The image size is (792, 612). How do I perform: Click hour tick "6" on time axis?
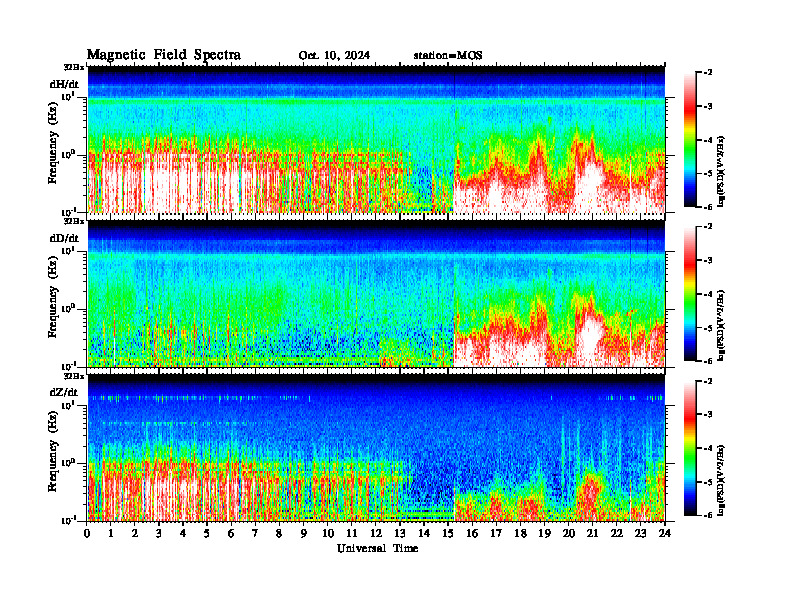point(231,534)
